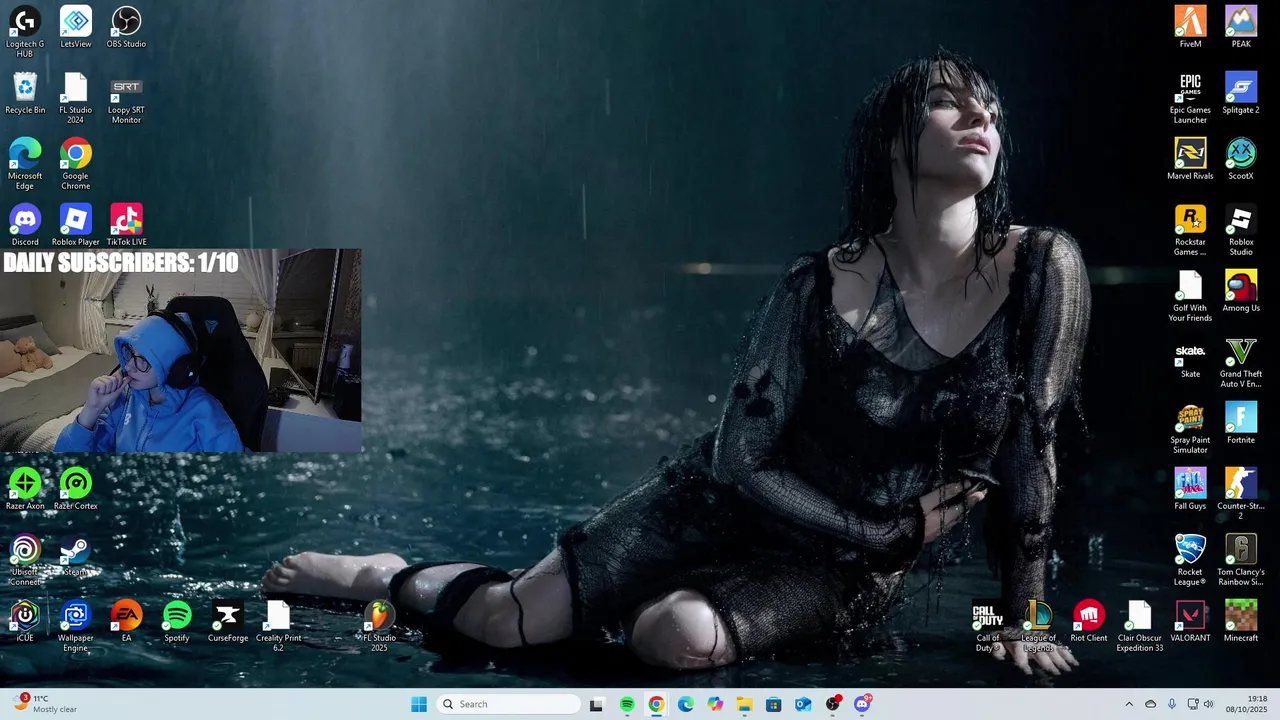Image resolution: width=1280 pixels, height=720 pixels.
Task: Select the Rockstar Games Launcher icon
Action: tap(1190, 229)
